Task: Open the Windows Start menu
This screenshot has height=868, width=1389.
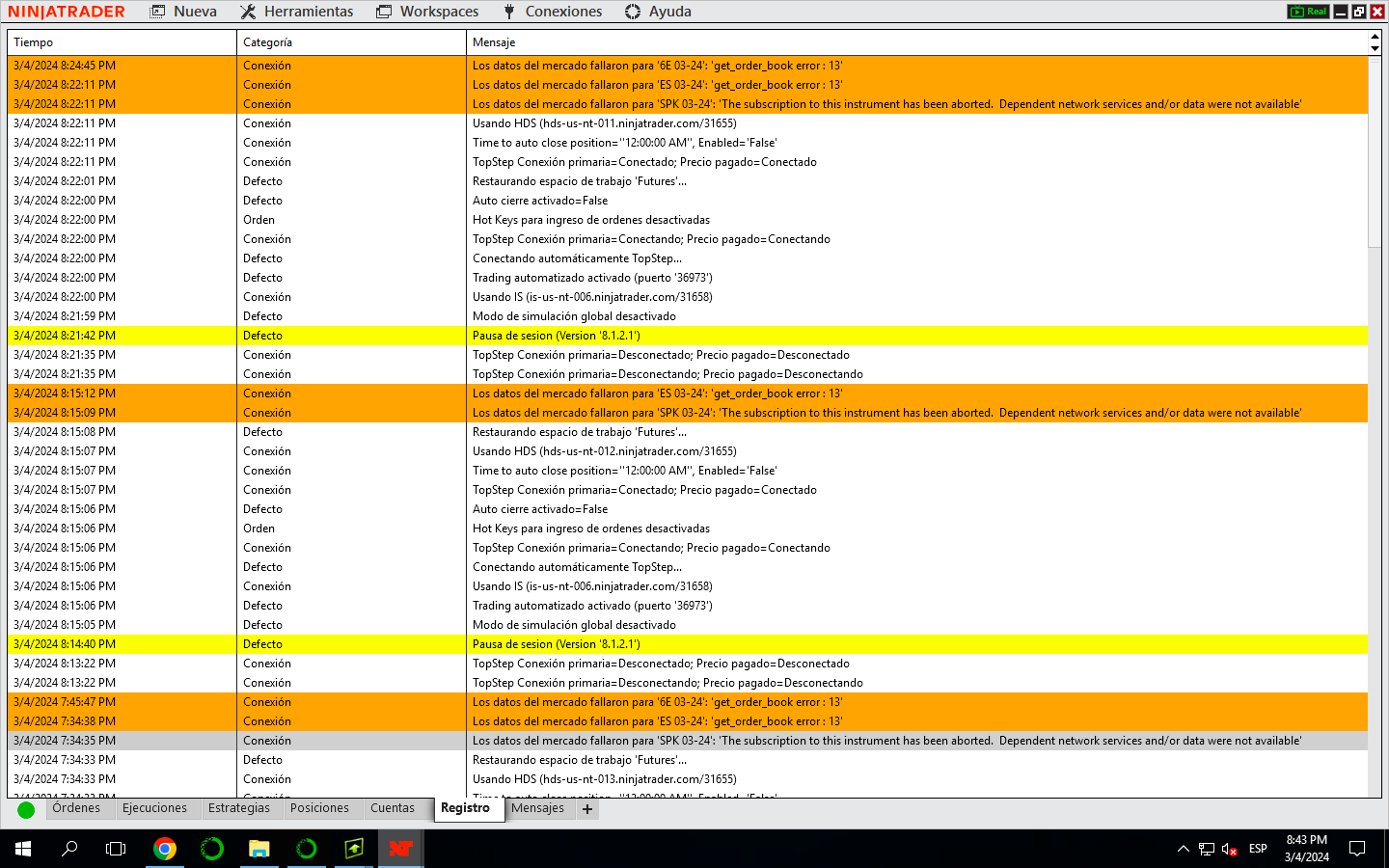Action: coord(23,849)
